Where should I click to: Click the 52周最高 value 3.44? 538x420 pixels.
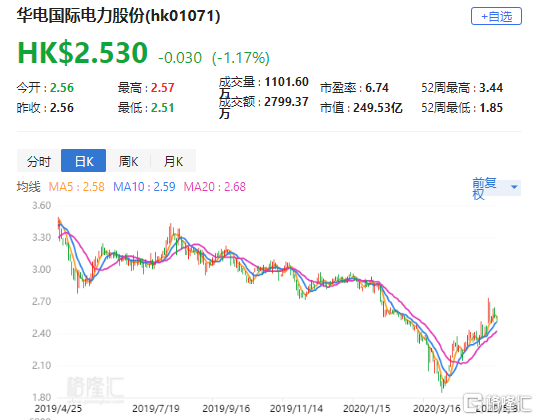coord(491,88)
